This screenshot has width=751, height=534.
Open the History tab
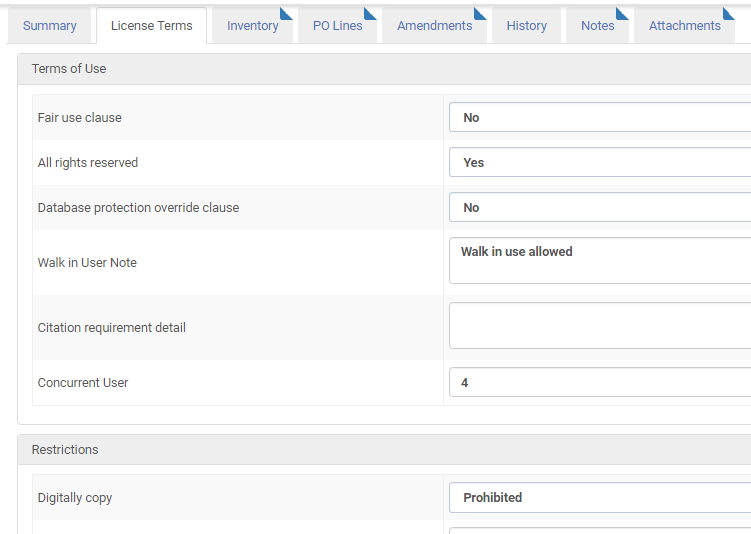tap(526, 26)
